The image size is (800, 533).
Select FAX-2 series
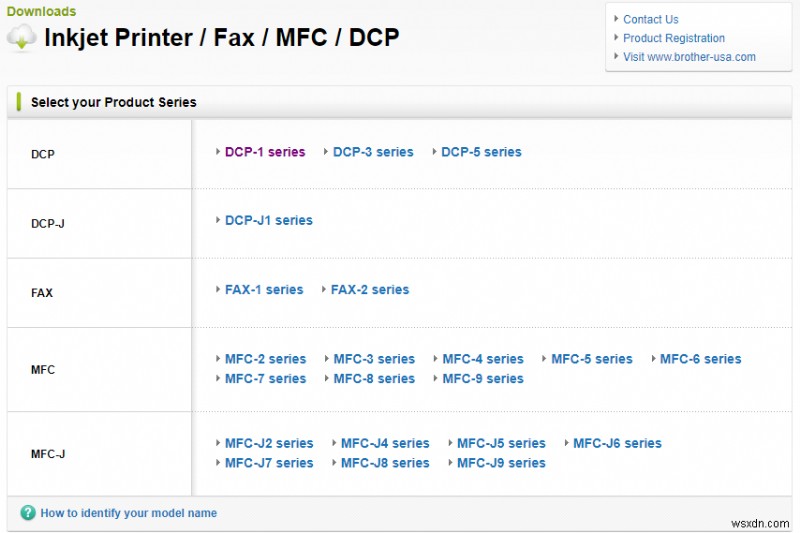(x=369, y=290)
